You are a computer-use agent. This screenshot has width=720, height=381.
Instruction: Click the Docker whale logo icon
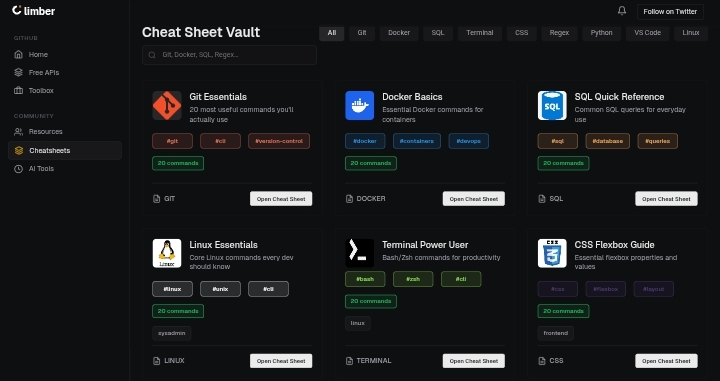360,106
